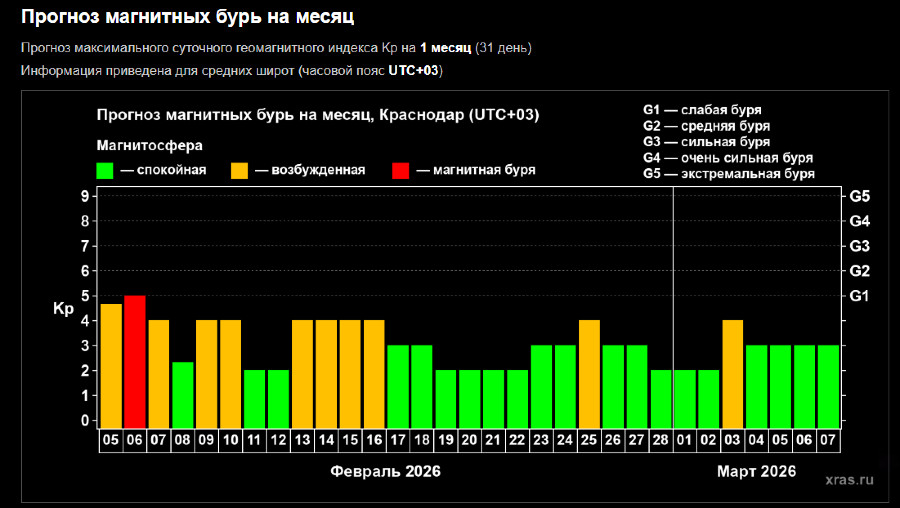This screenshot has width=900, height=508.
Task: Click the date label 28 on the x-axis
Action: pyautogui.click(x=661, y=439)
